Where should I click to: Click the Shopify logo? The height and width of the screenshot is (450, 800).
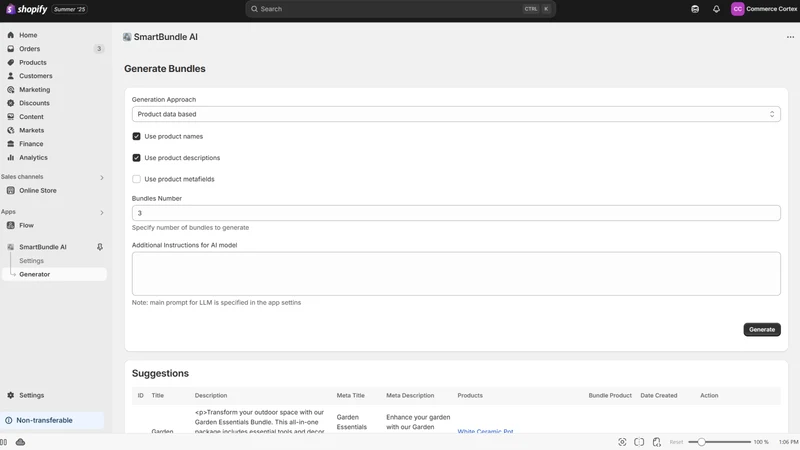[x=27, y=9]
